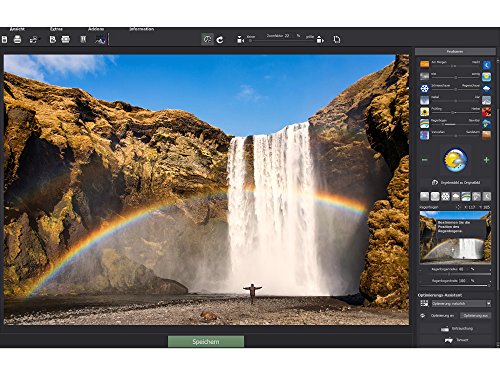Click the green Speichern button

coord(206,342)
